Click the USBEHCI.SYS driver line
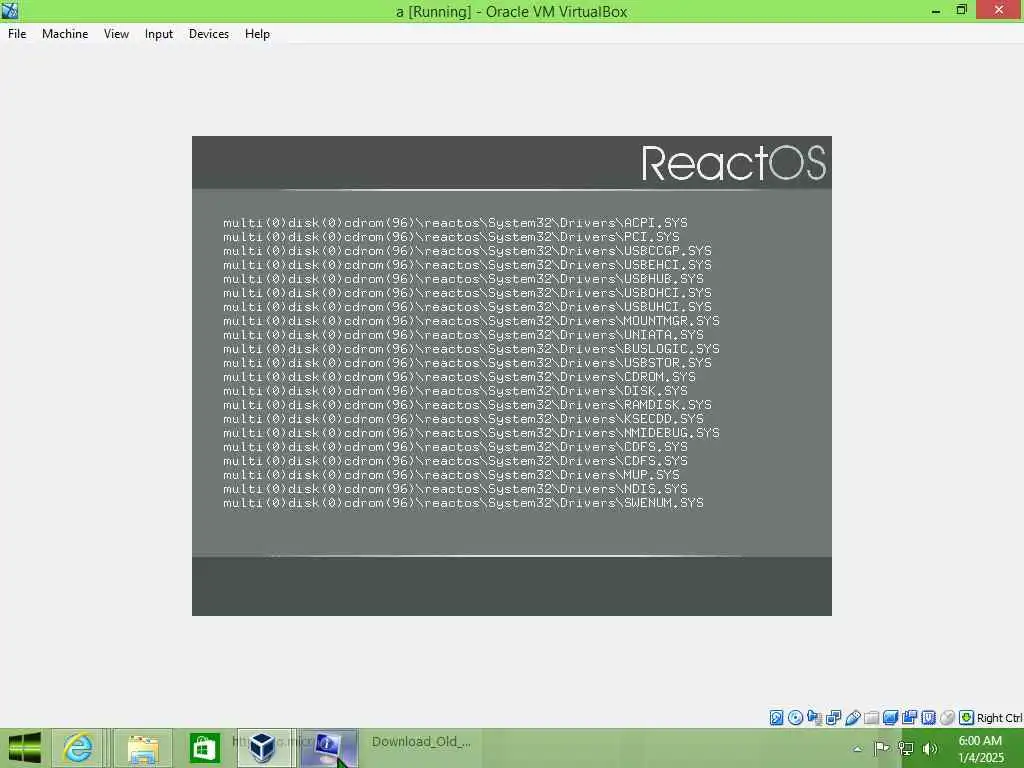The width and height of the screenshot is (1024, 768). tap(467, 264)
